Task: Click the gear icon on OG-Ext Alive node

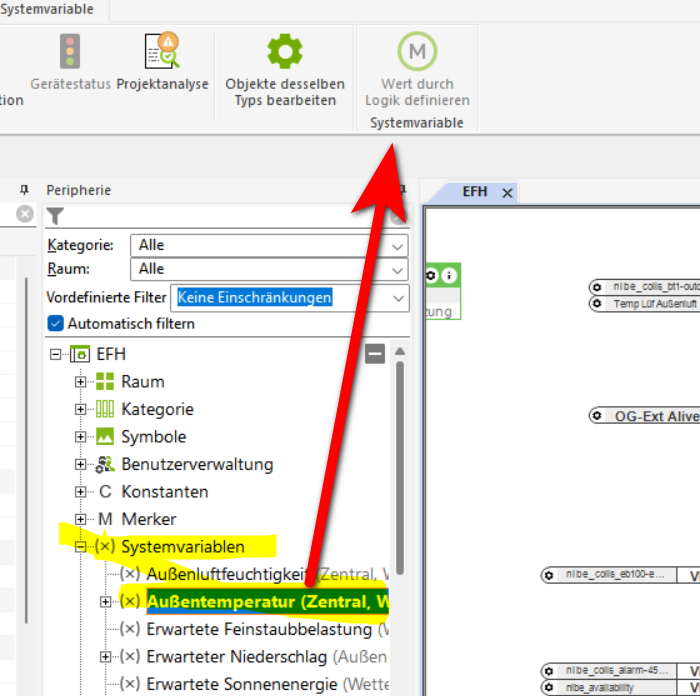Action: click(596, 416)
